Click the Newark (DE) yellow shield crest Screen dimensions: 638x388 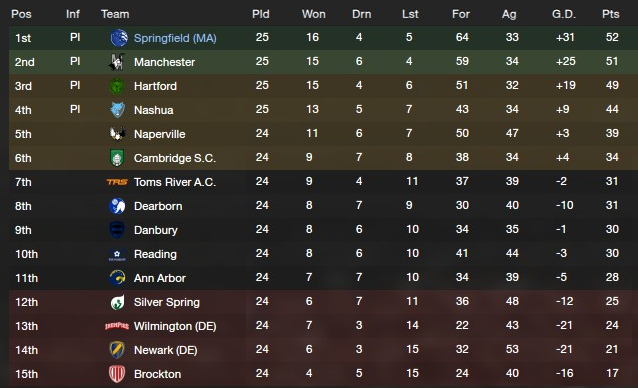click(117, 350)
